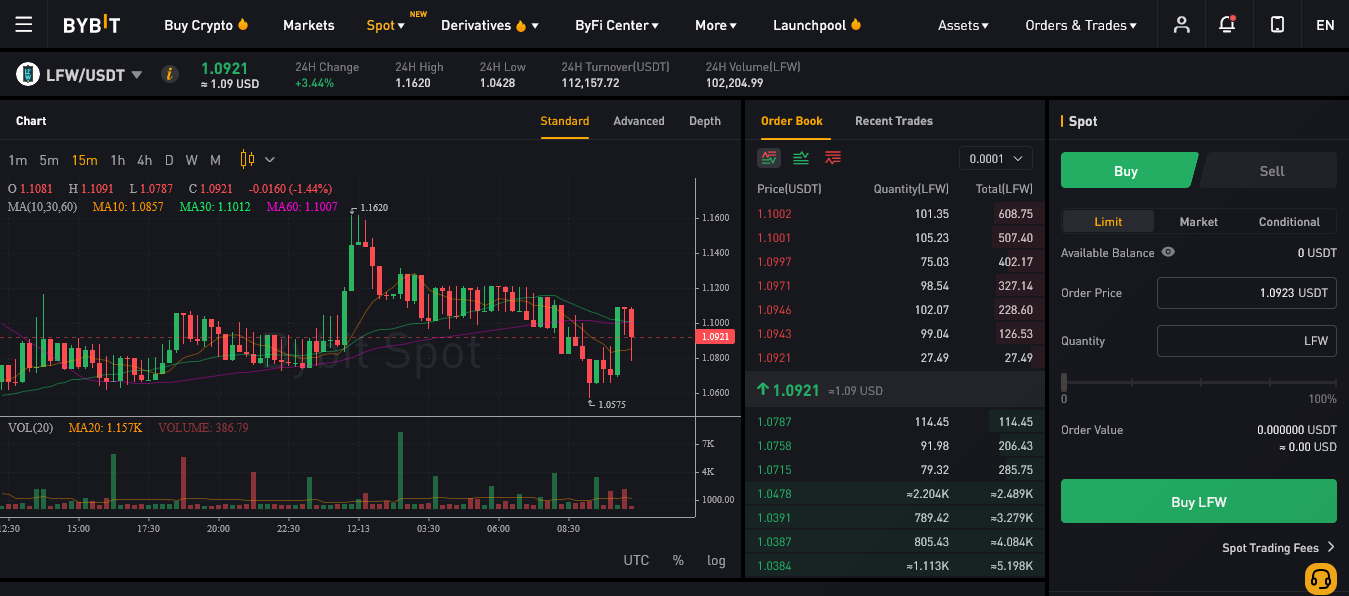Show asks-only order book view
Screen dimensions: 1349x596
[833, 158]
